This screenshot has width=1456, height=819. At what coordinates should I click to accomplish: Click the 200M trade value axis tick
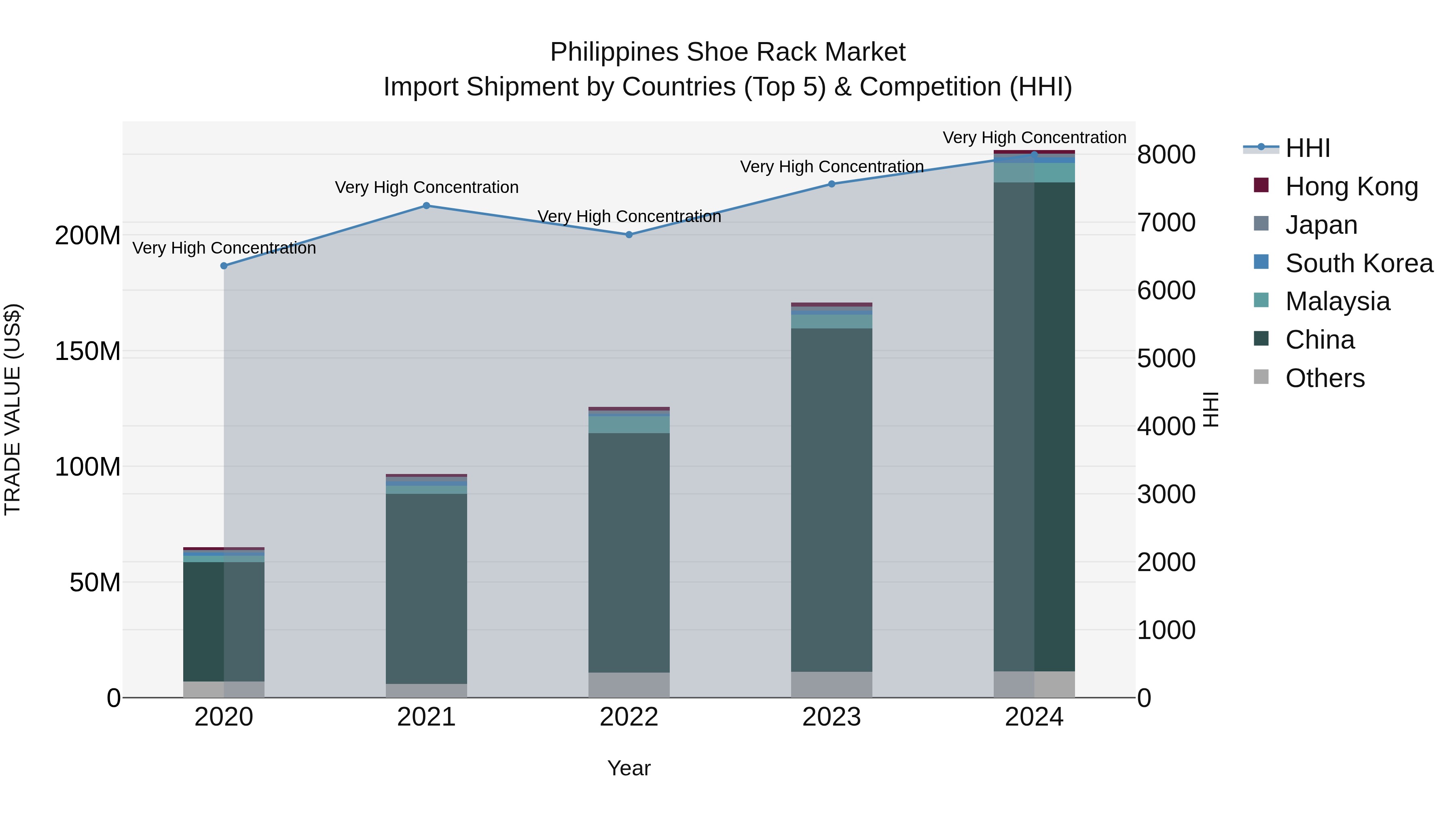88,235
